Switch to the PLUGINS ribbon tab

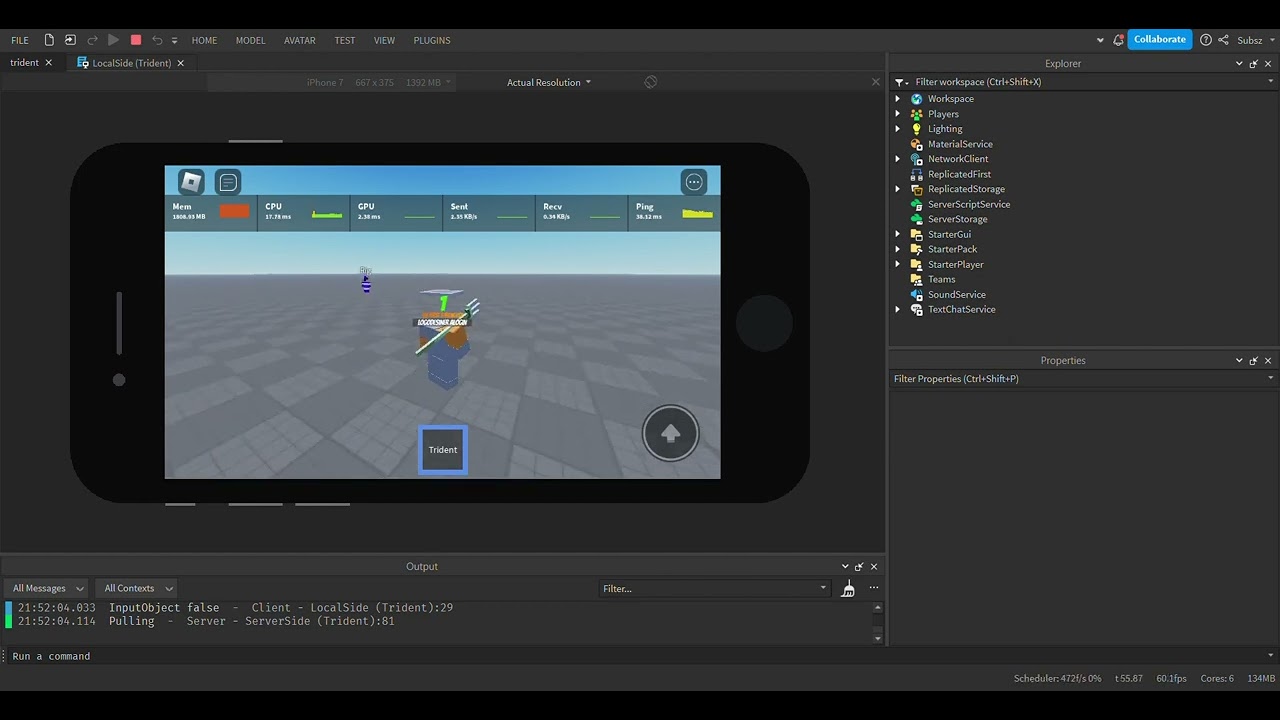click(x=432, y=40)
